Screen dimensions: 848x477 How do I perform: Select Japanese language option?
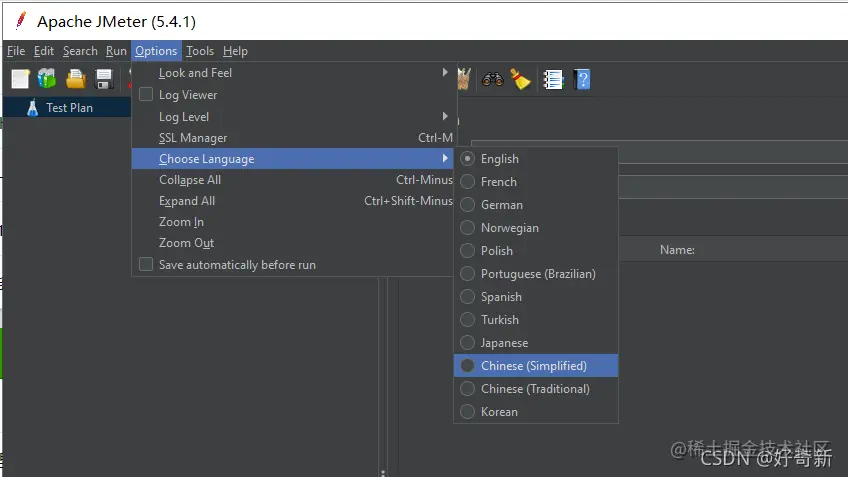(536, 343)
